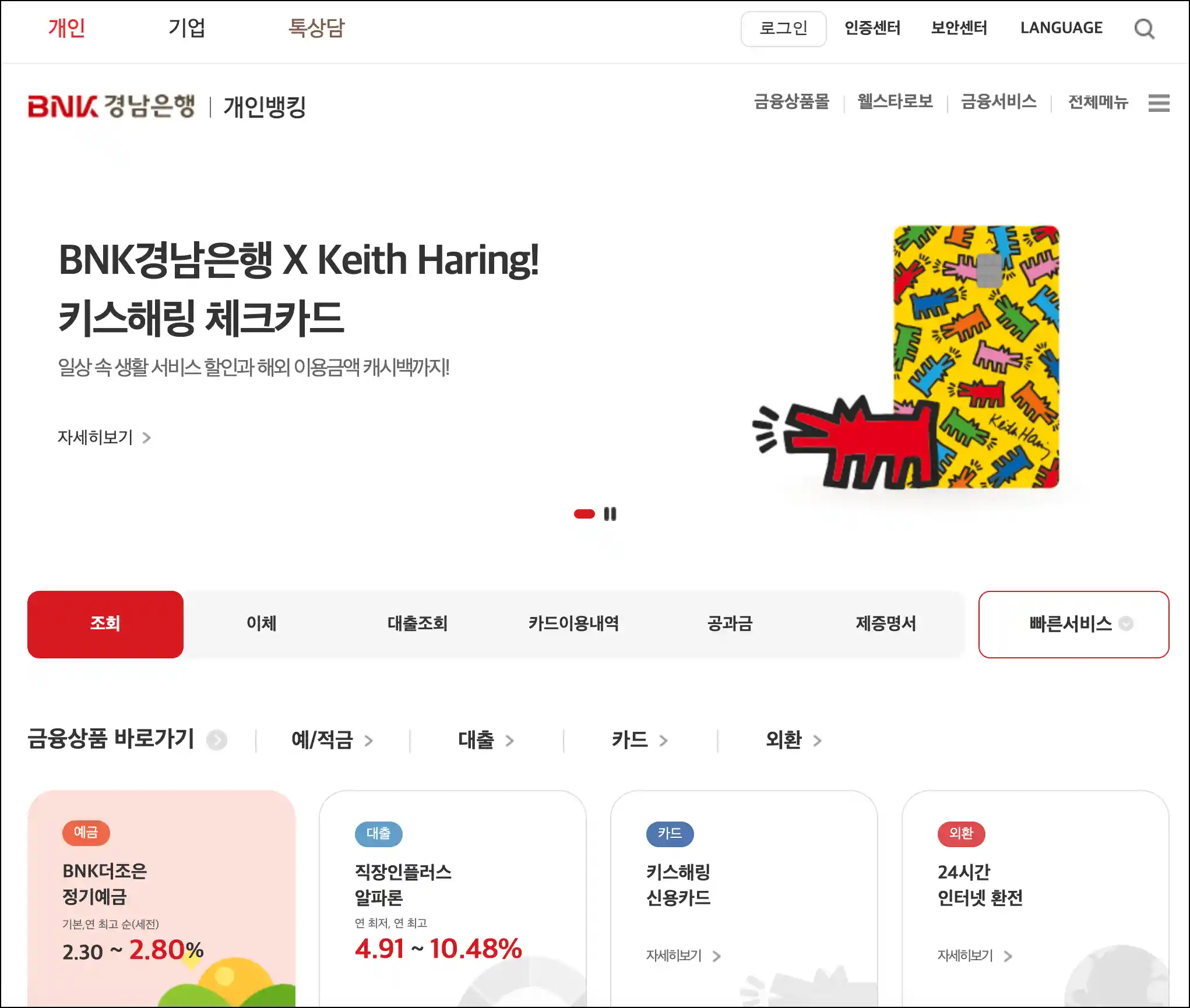This screenshot has height=1008, width=1190.
Task: Click the banner 자세히보기 link
Action: point(104,437)
